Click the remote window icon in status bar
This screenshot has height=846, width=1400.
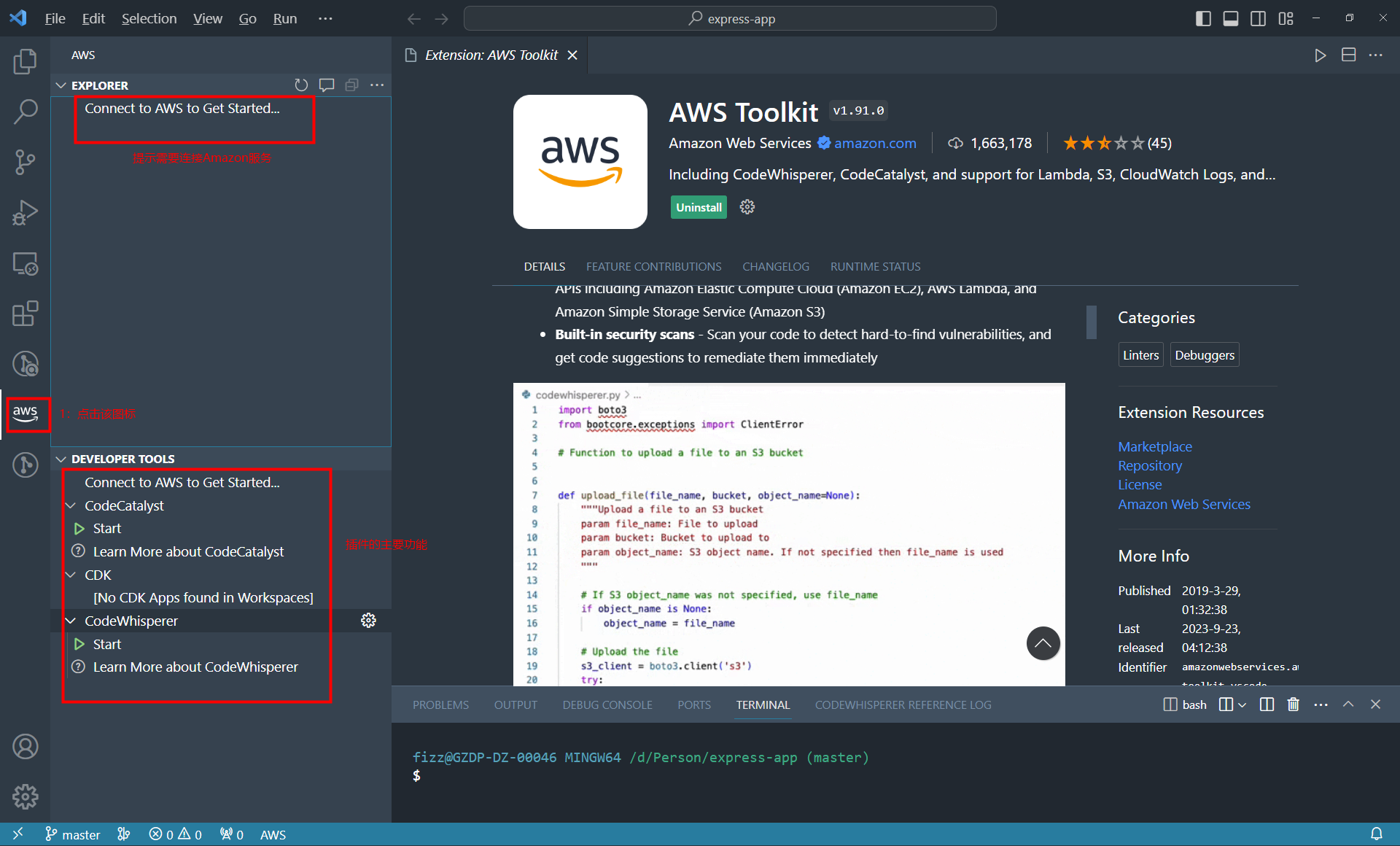point(18,834)
